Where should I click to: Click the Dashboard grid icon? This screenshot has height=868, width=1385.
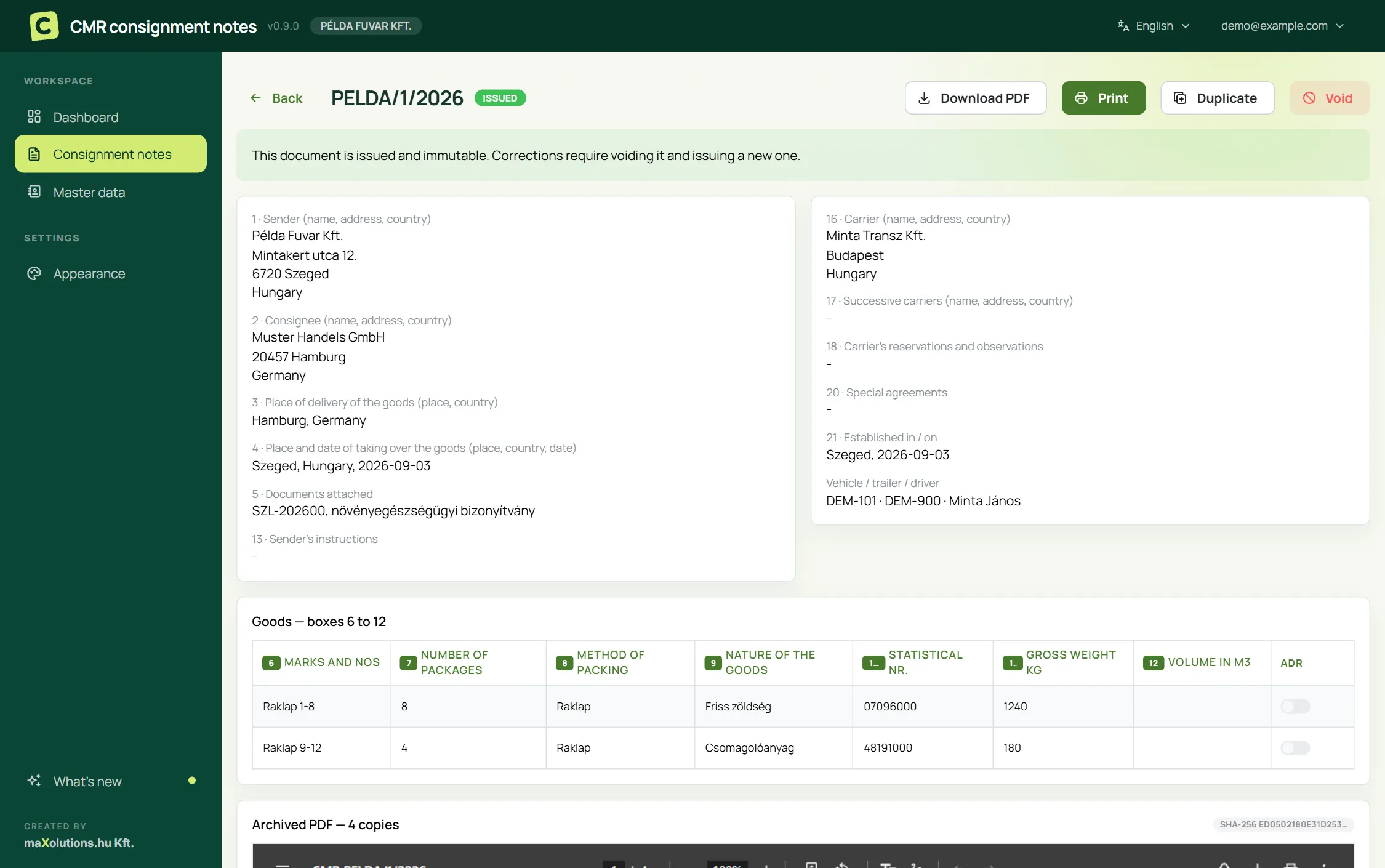[x=34, y=116]
